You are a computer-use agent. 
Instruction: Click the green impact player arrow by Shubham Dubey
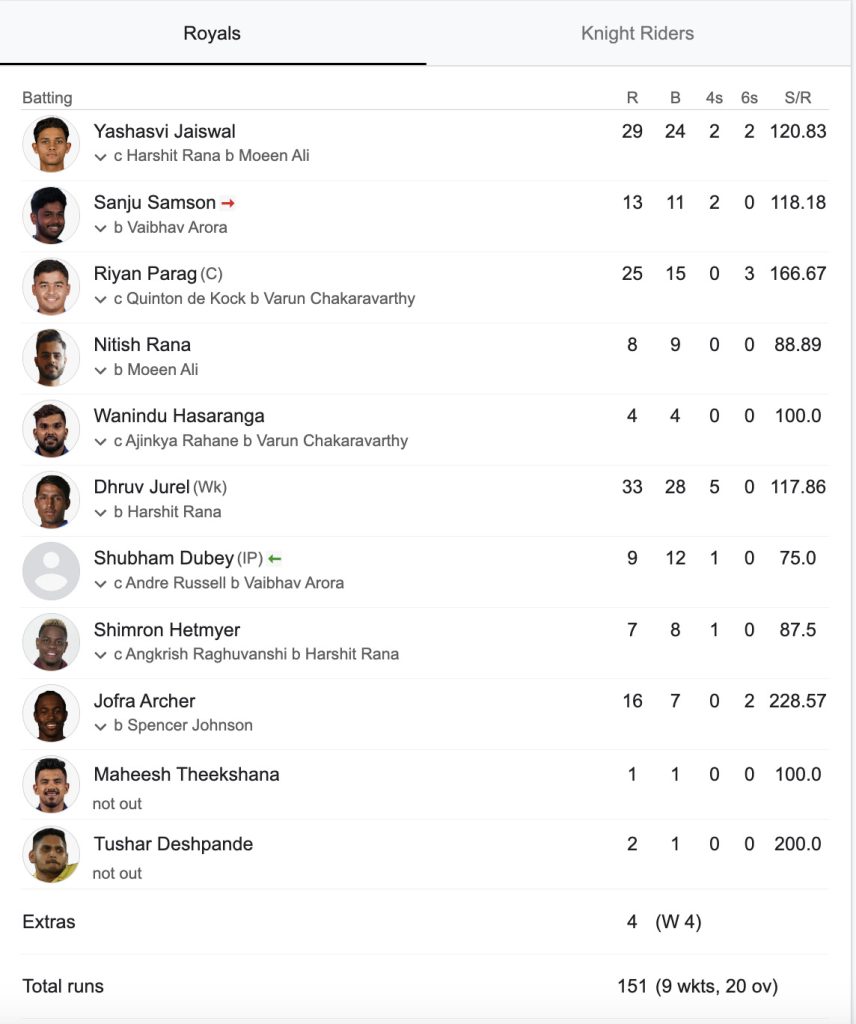coord(275,559)
